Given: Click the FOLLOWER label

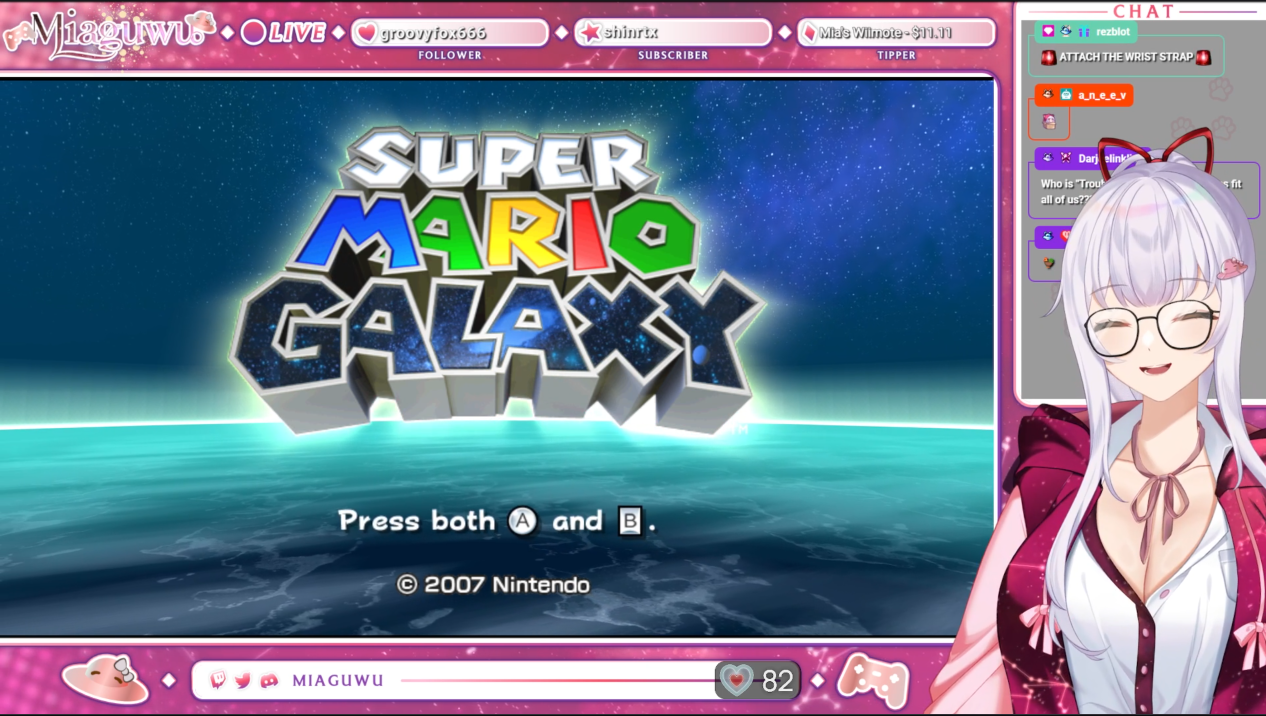Looking at the screenshot, I should (x=450, y=55).
